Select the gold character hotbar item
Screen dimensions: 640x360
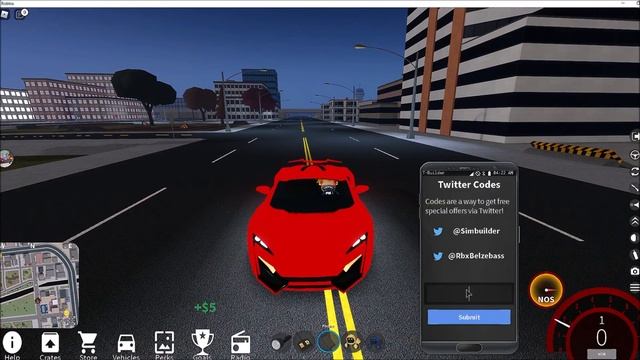click(x=352, y=342)
